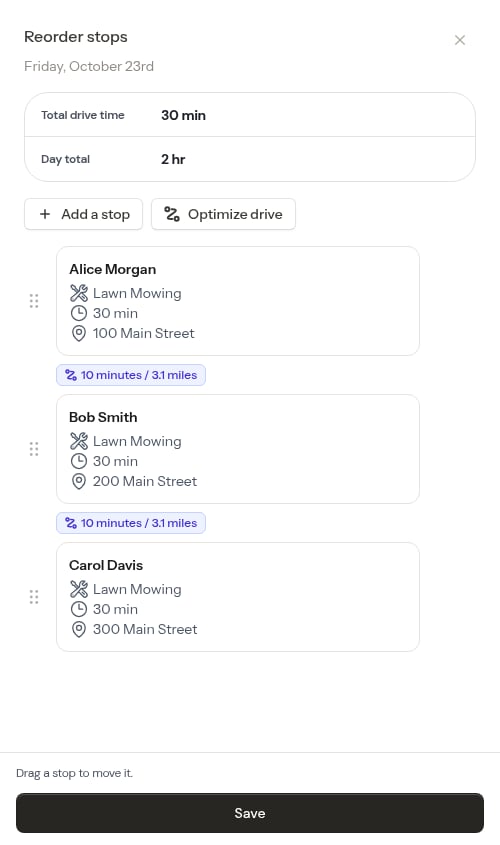Close the Reorder stops dialog
Image resolution: width=500 pixels, height=845 pixels.
coord(460,40)
